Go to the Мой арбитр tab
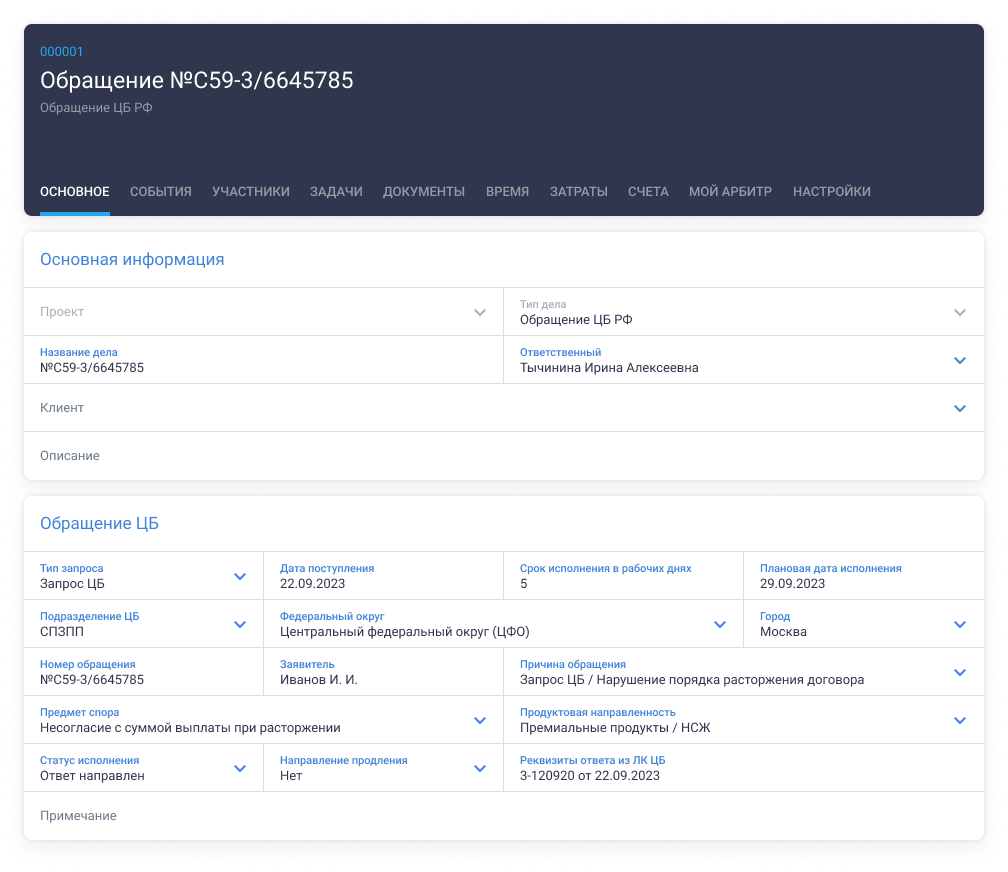 [x=730, y=191]
